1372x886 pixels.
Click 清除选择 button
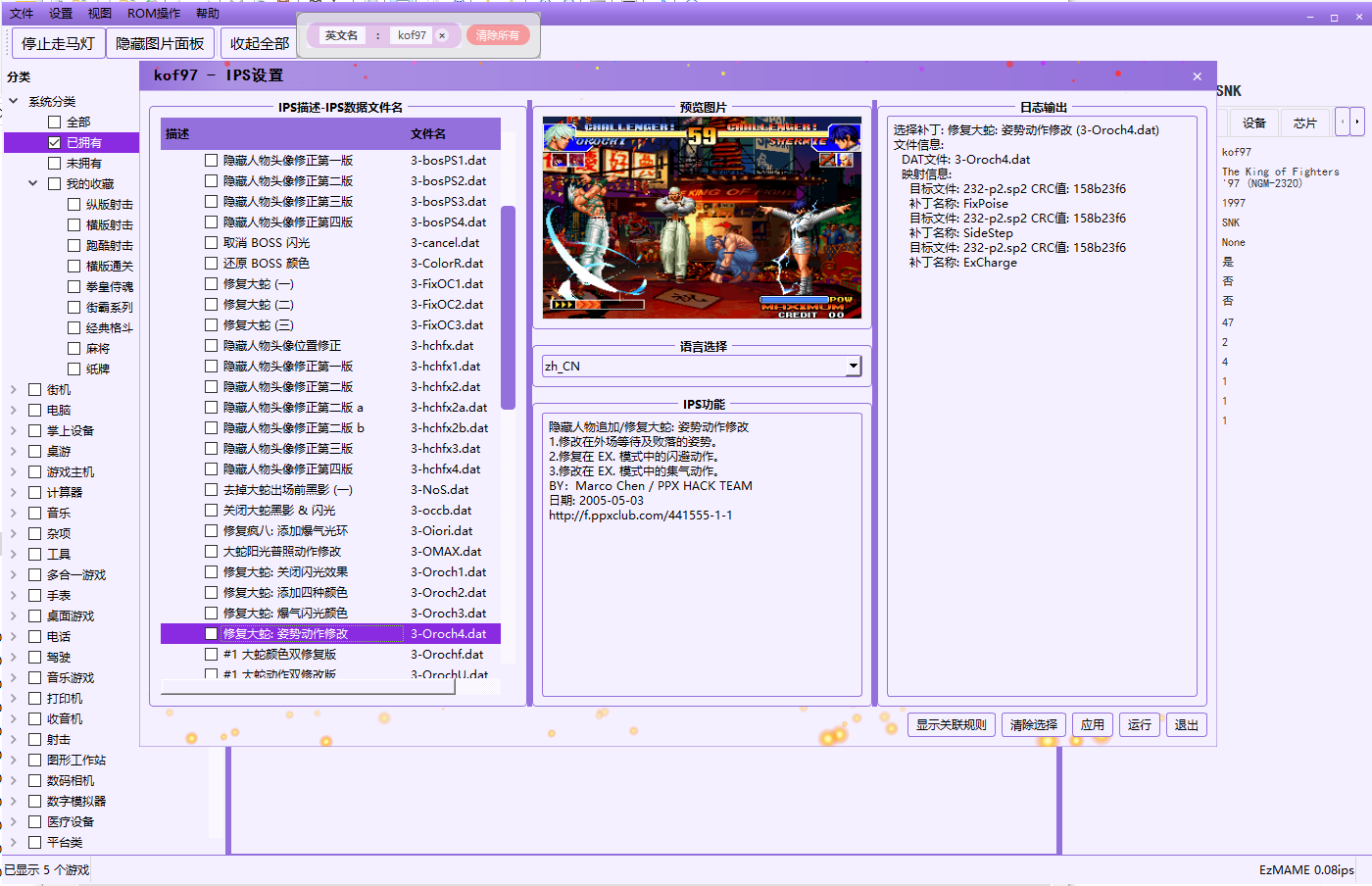click(1034, 724)
